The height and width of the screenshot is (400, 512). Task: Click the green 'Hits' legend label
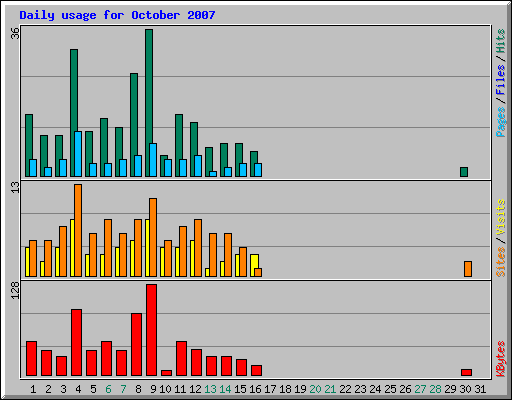click(501, 41)
